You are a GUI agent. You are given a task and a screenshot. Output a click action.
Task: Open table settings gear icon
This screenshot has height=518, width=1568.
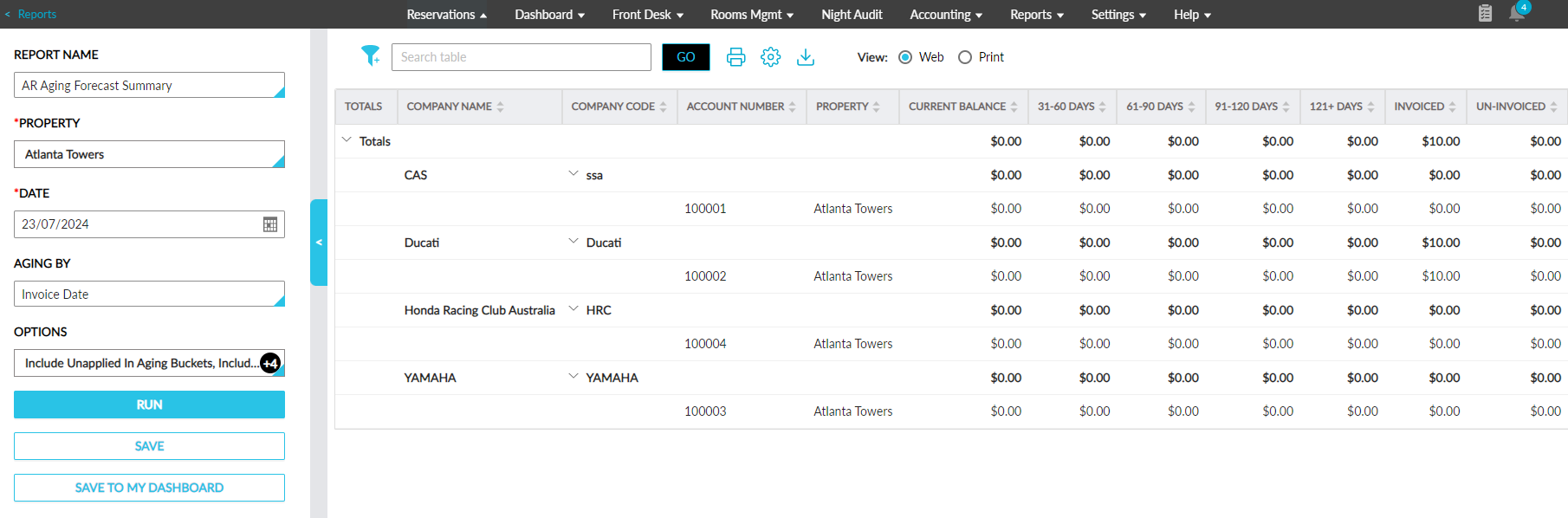click(x=771, y=57)
